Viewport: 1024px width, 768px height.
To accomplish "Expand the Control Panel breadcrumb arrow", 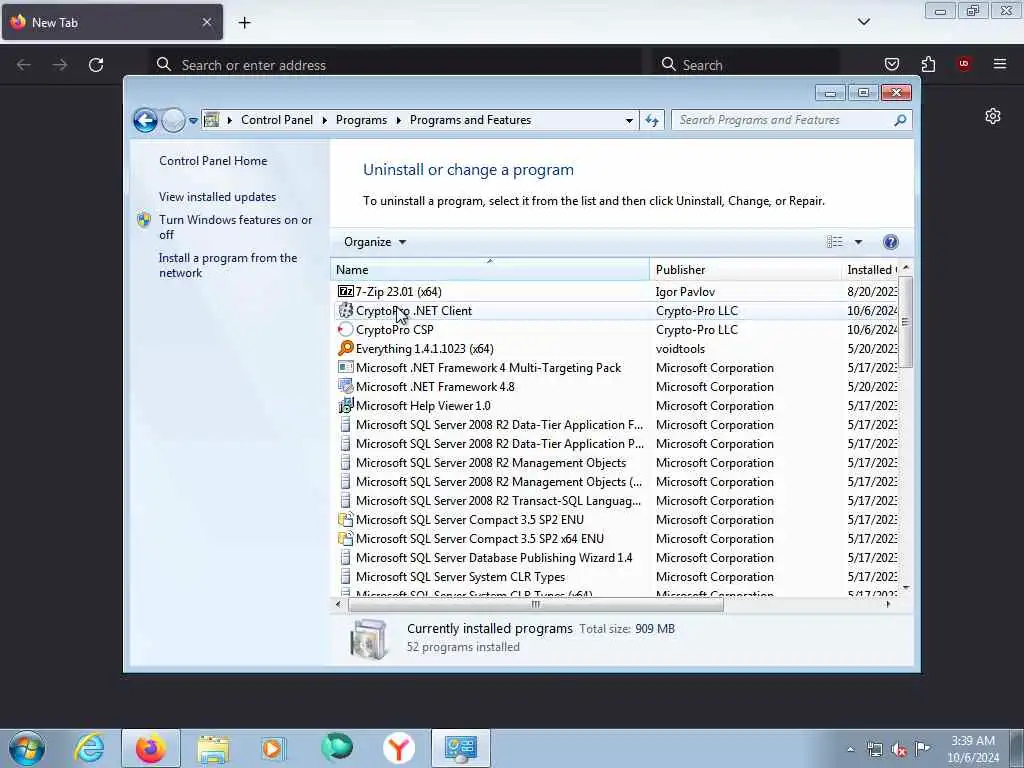I will coord(325,120).
